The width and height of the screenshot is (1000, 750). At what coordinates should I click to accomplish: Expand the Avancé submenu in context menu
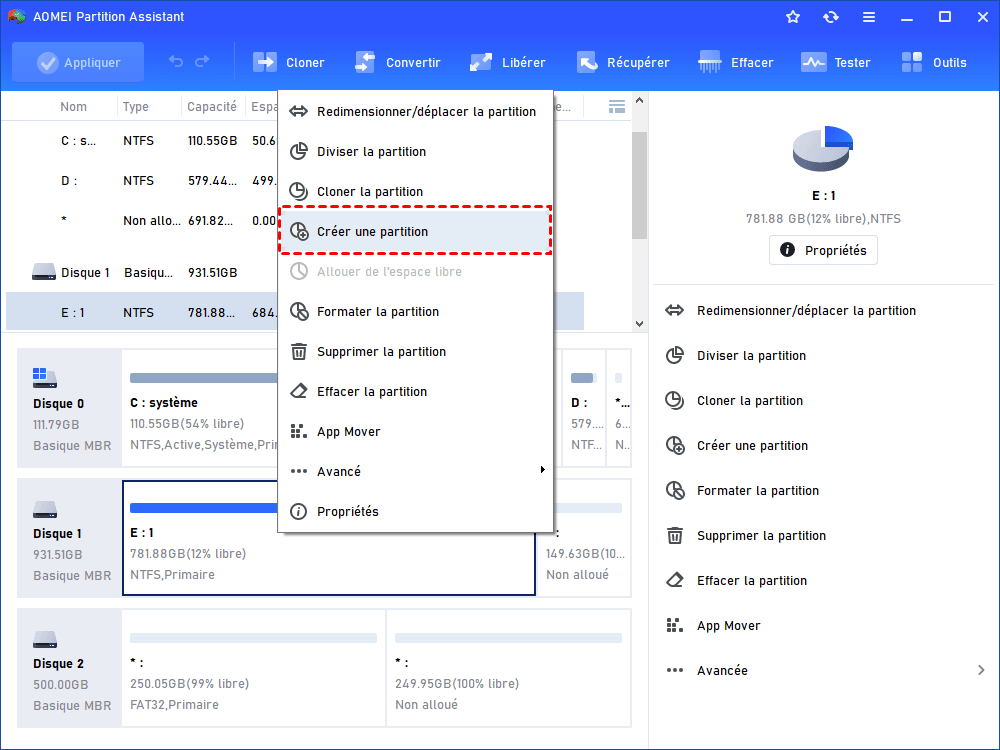click(x=415, y=471)
